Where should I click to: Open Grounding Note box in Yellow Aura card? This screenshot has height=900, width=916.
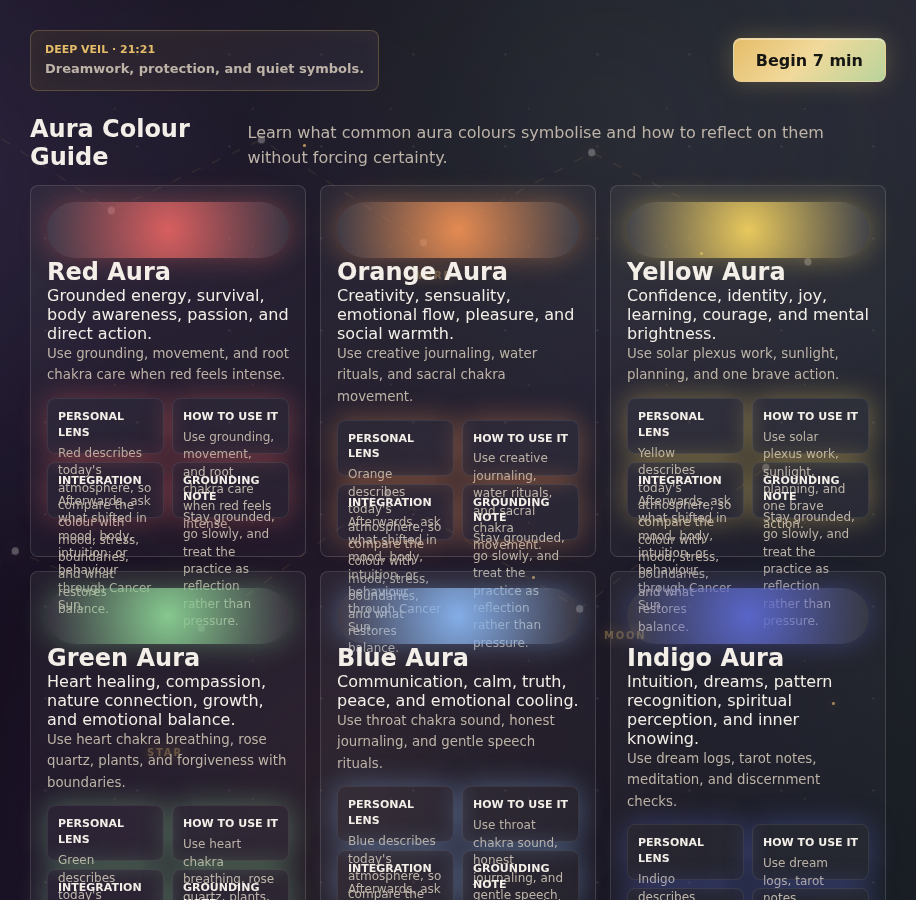810,490
